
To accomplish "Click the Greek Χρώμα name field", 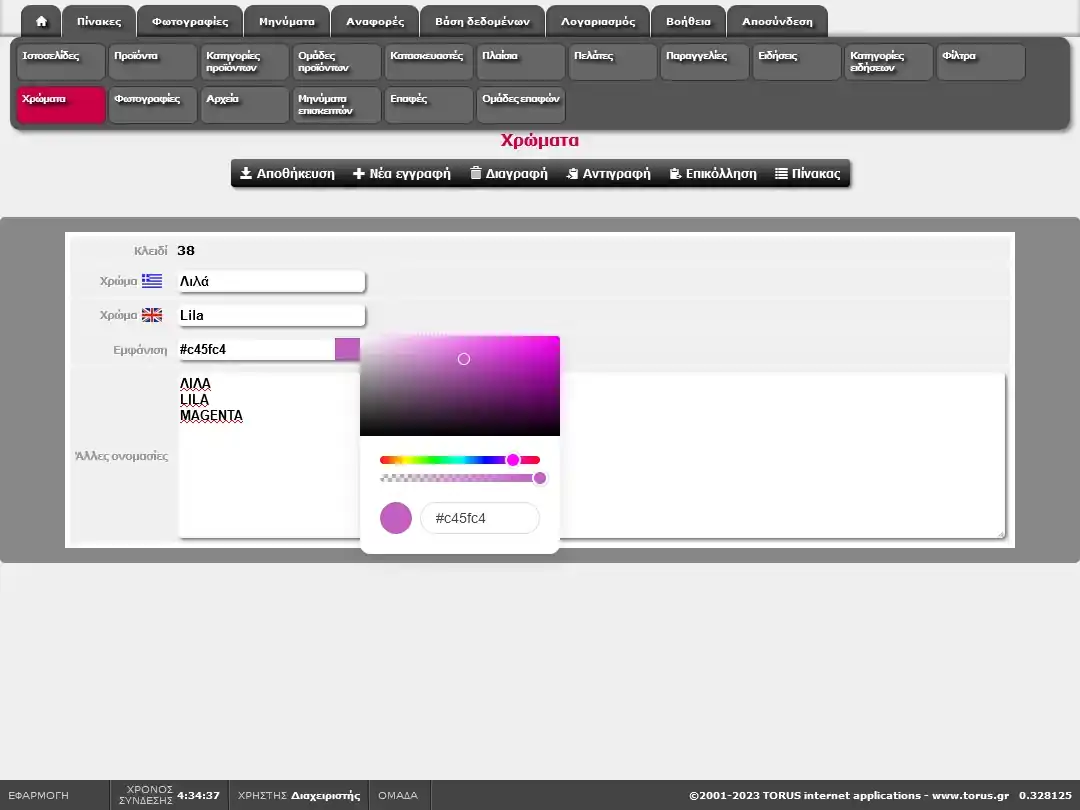I will click(x=270, y=282).
